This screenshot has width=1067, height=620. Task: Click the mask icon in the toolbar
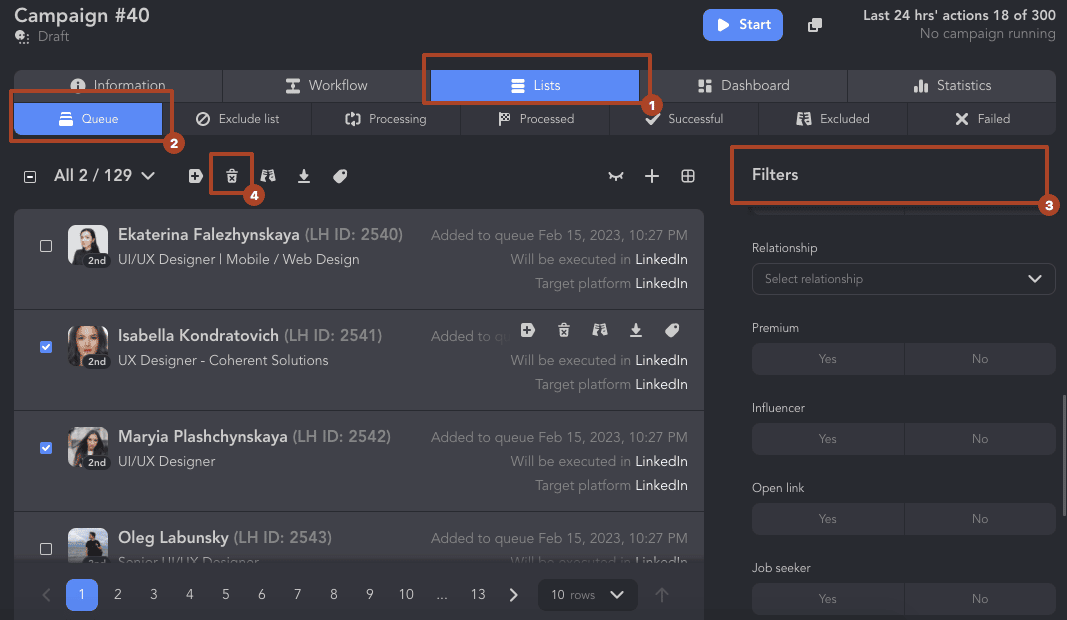(x=615, y=175)
